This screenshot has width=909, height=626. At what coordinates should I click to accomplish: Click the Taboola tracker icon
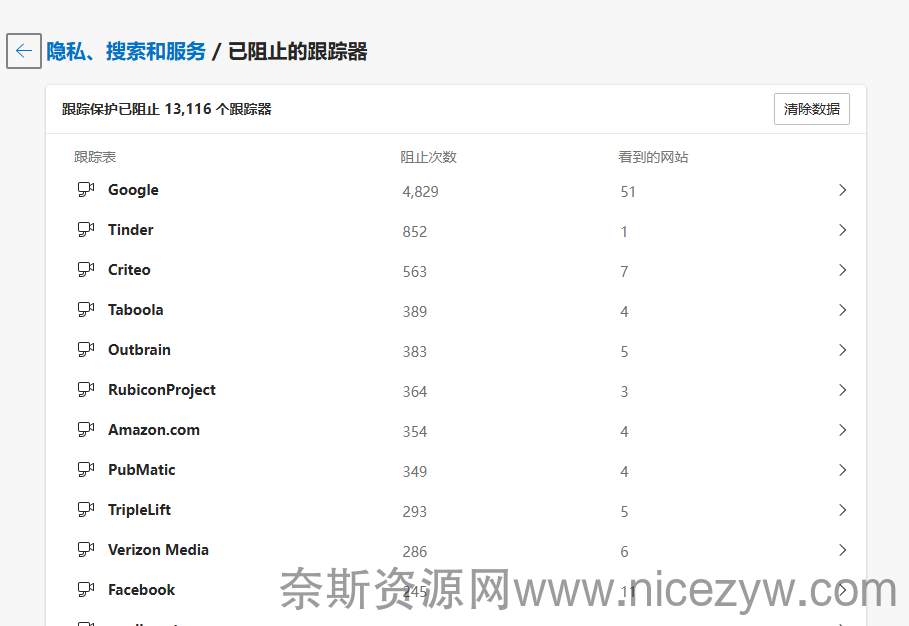[86, 310]
